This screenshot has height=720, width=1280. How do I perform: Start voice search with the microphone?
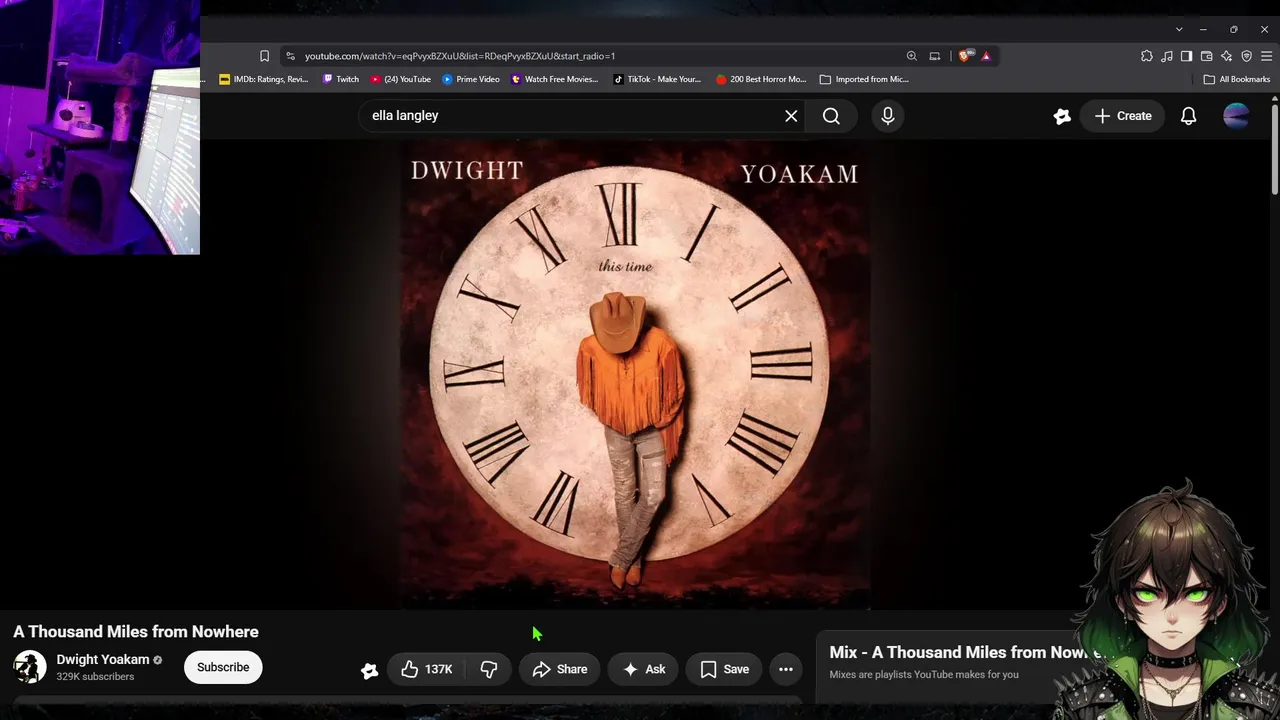pos(887,116)
